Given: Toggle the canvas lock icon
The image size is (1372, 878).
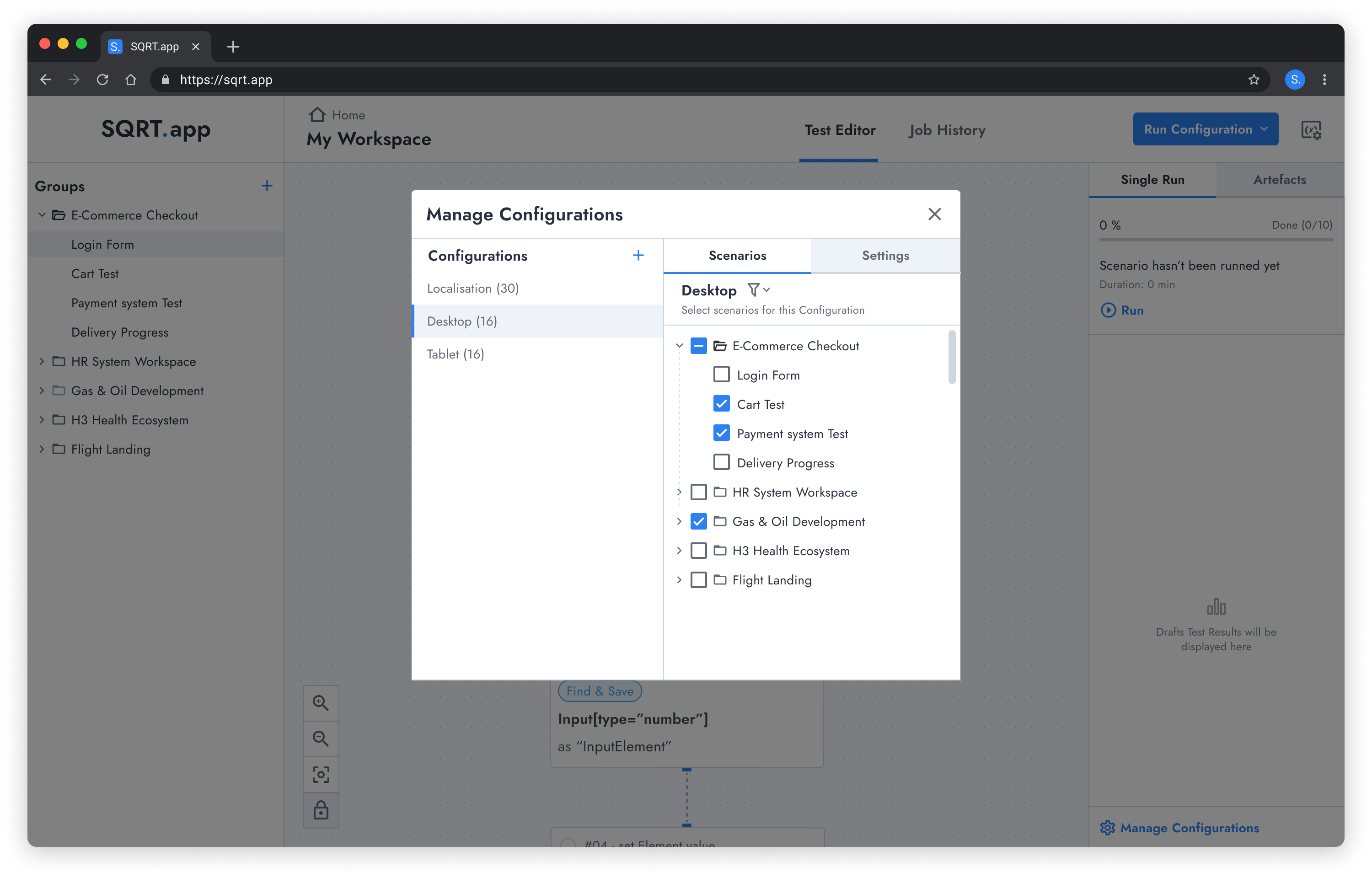Looking at the screenshot, I should (321, 810).
